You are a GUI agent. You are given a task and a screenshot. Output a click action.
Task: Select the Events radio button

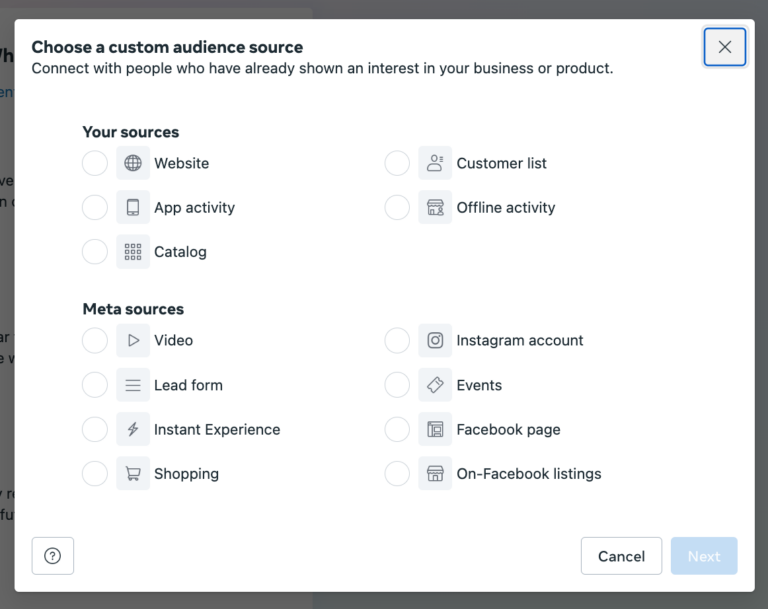[x=397, y=385]
